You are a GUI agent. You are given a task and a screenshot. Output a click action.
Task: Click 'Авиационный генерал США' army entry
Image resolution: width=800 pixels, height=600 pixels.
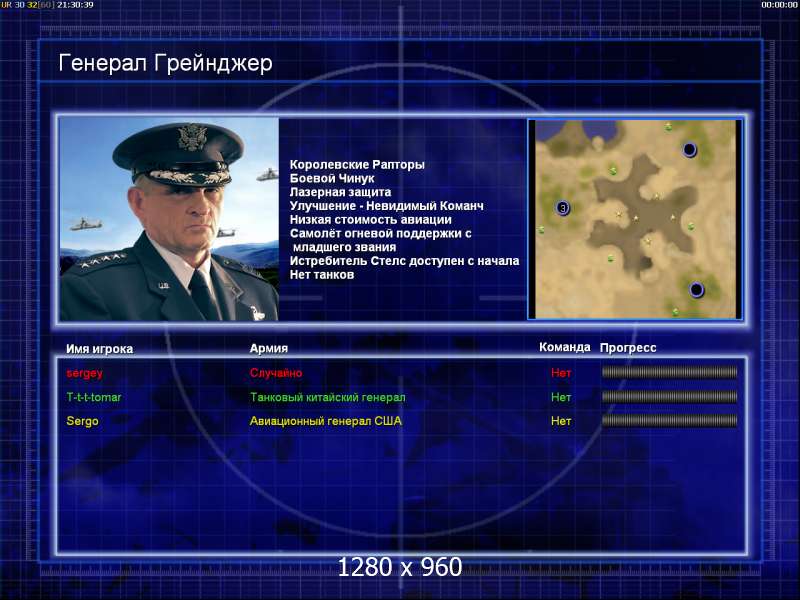326,421
